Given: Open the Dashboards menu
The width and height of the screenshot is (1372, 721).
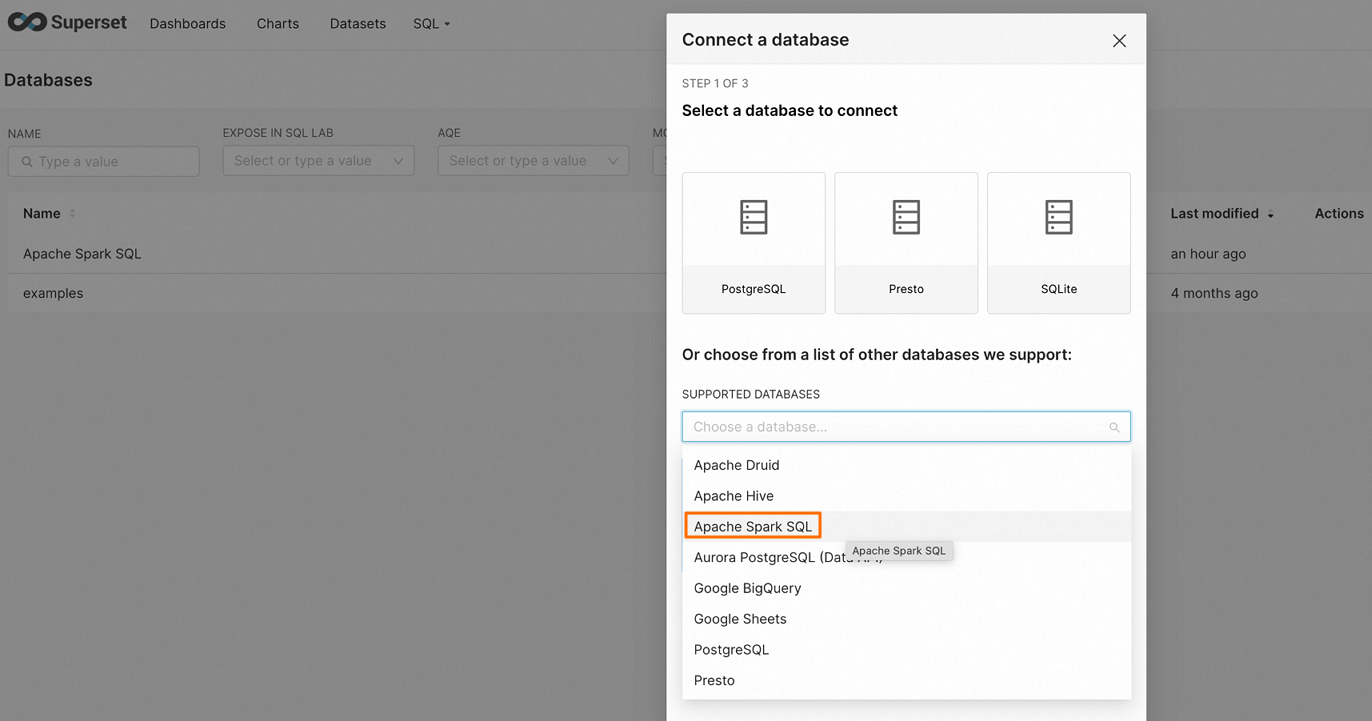Looking at the screenshot, I should [188, 23].
